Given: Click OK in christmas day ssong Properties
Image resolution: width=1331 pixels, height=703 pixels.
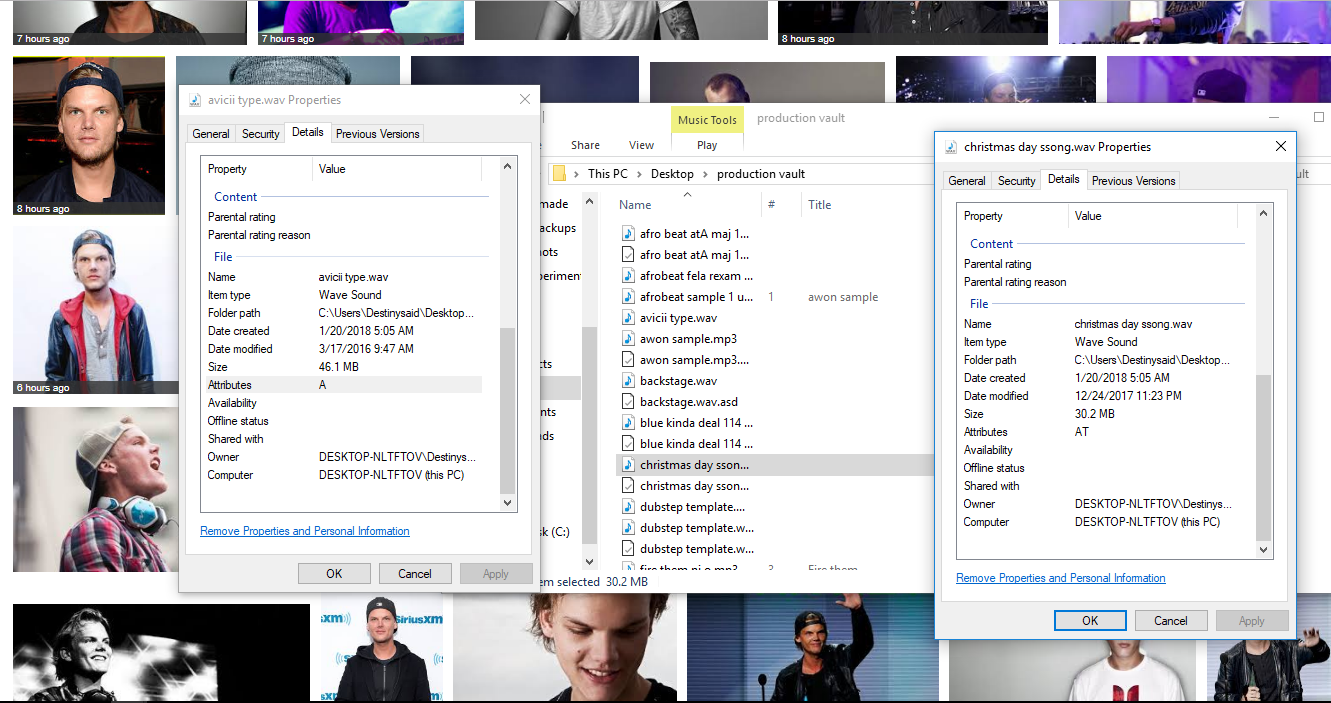Looking at the screenshot, I should tap(1090, 620).
